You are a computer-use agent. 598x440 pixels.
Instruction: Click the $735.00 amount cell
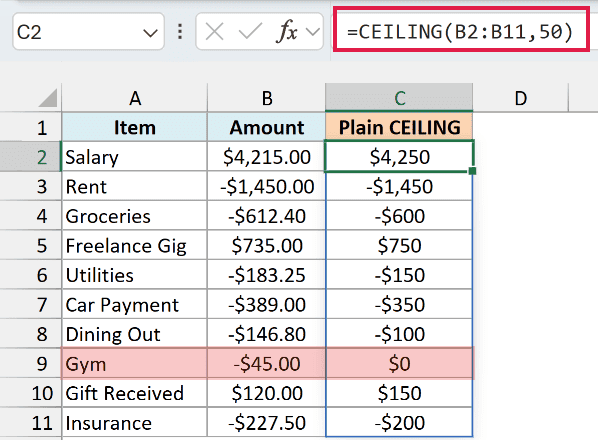click(x=267, y=245)
